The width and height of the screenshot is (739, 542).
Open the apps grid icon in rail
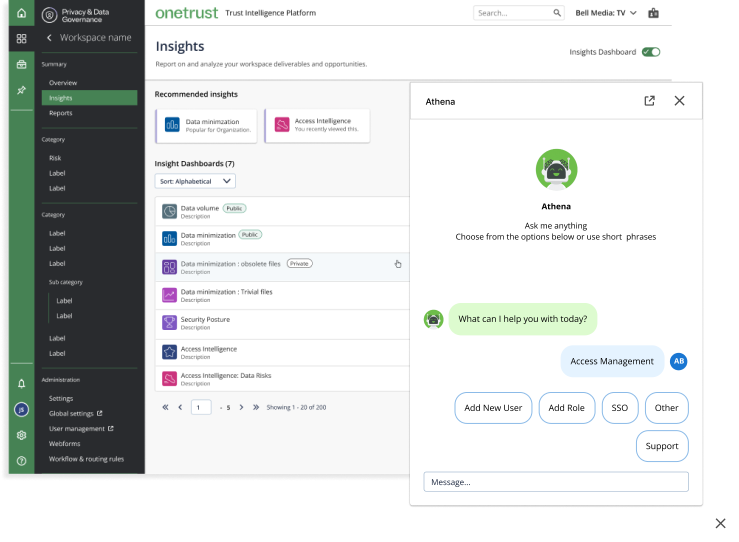(21, 39)
